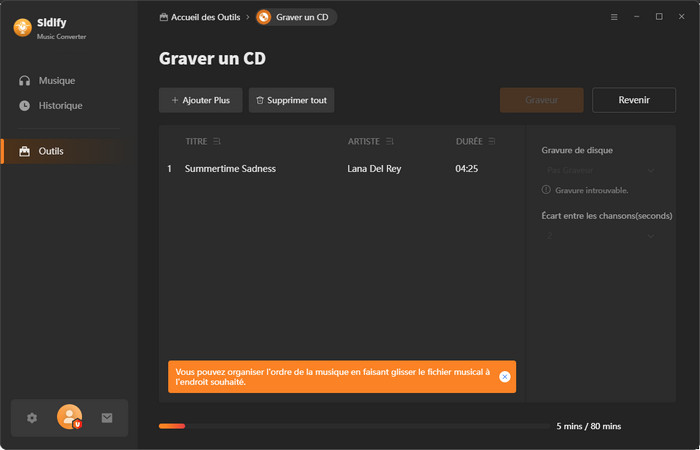Open settings via the gear icon
The width and height of the screenshot is (700, 450).
[x=32, y=418]
